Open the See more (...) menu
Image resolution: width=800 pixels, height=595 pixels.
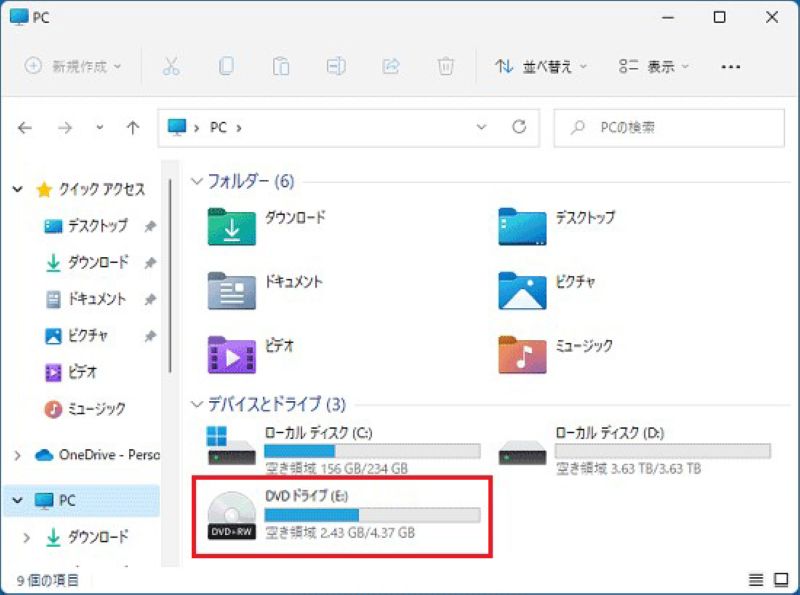click(731, 67)
